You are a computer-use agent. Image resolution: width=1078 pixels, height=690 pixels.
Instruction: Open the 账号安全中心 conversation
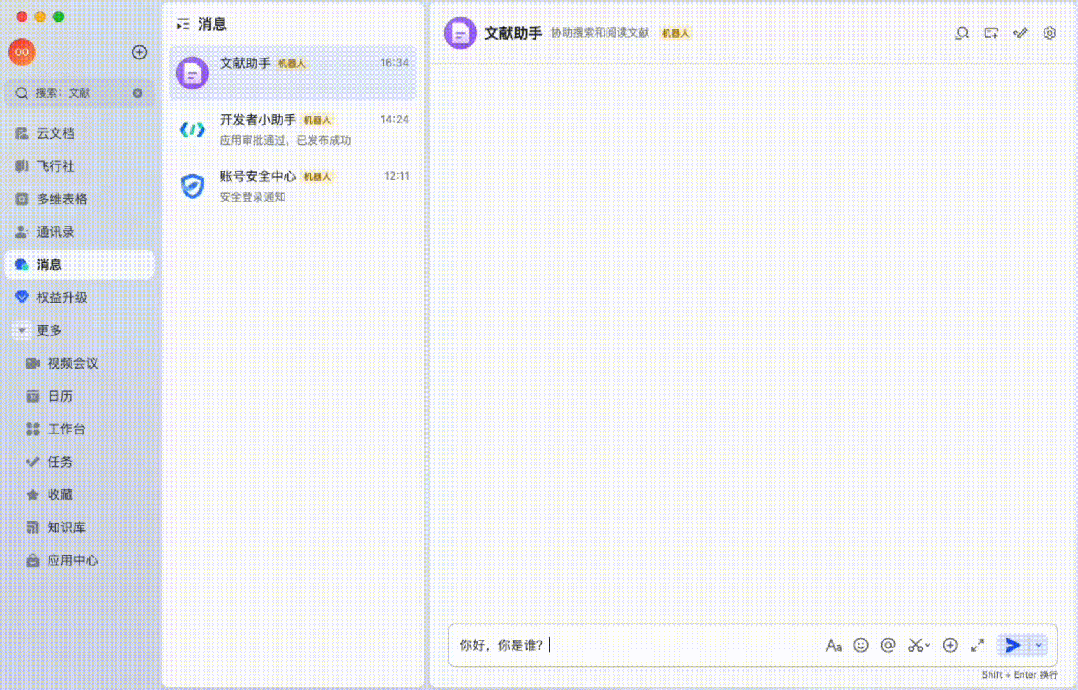(x=292, y=186)
